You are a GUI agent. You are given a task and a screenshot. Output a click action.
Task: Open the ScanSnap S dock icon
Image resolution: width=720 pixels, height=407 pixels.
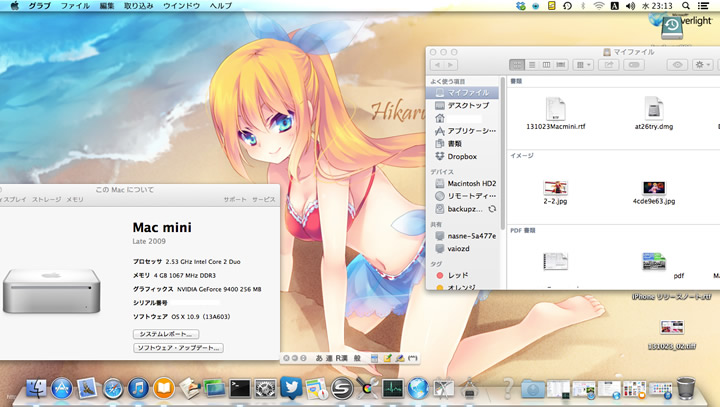pos(342,389)
